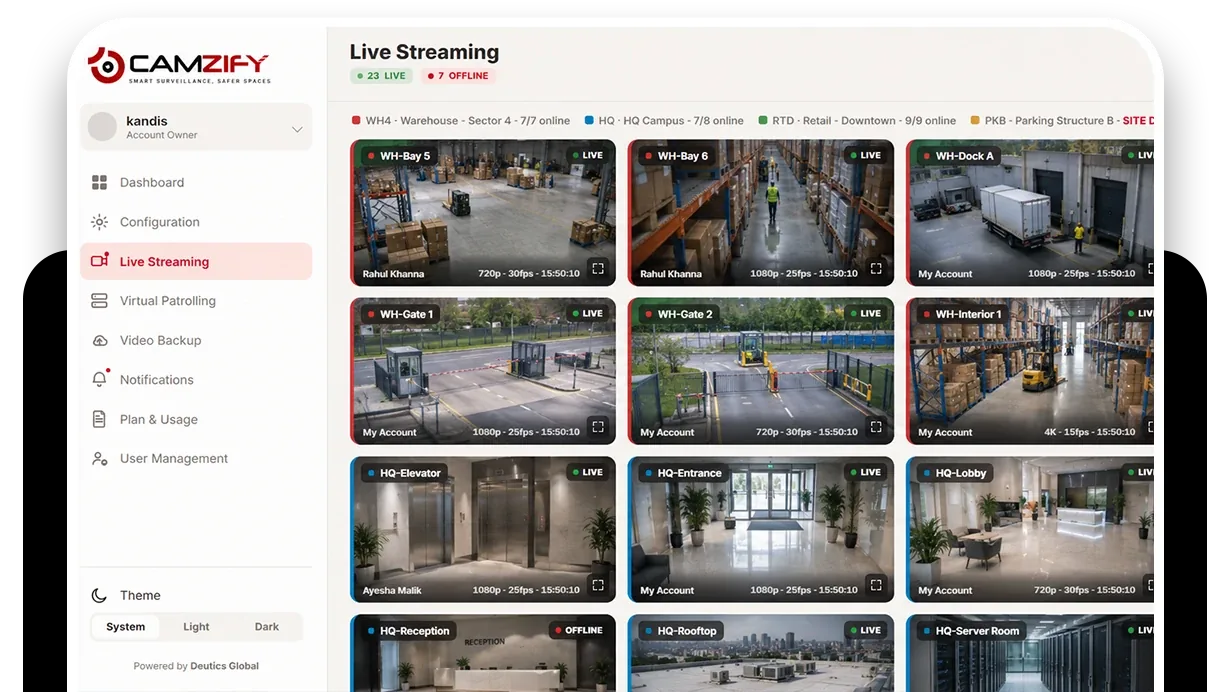Click the Video Backup cloud icon
The height and width of the screenshot is (692, 1229).
99,340
